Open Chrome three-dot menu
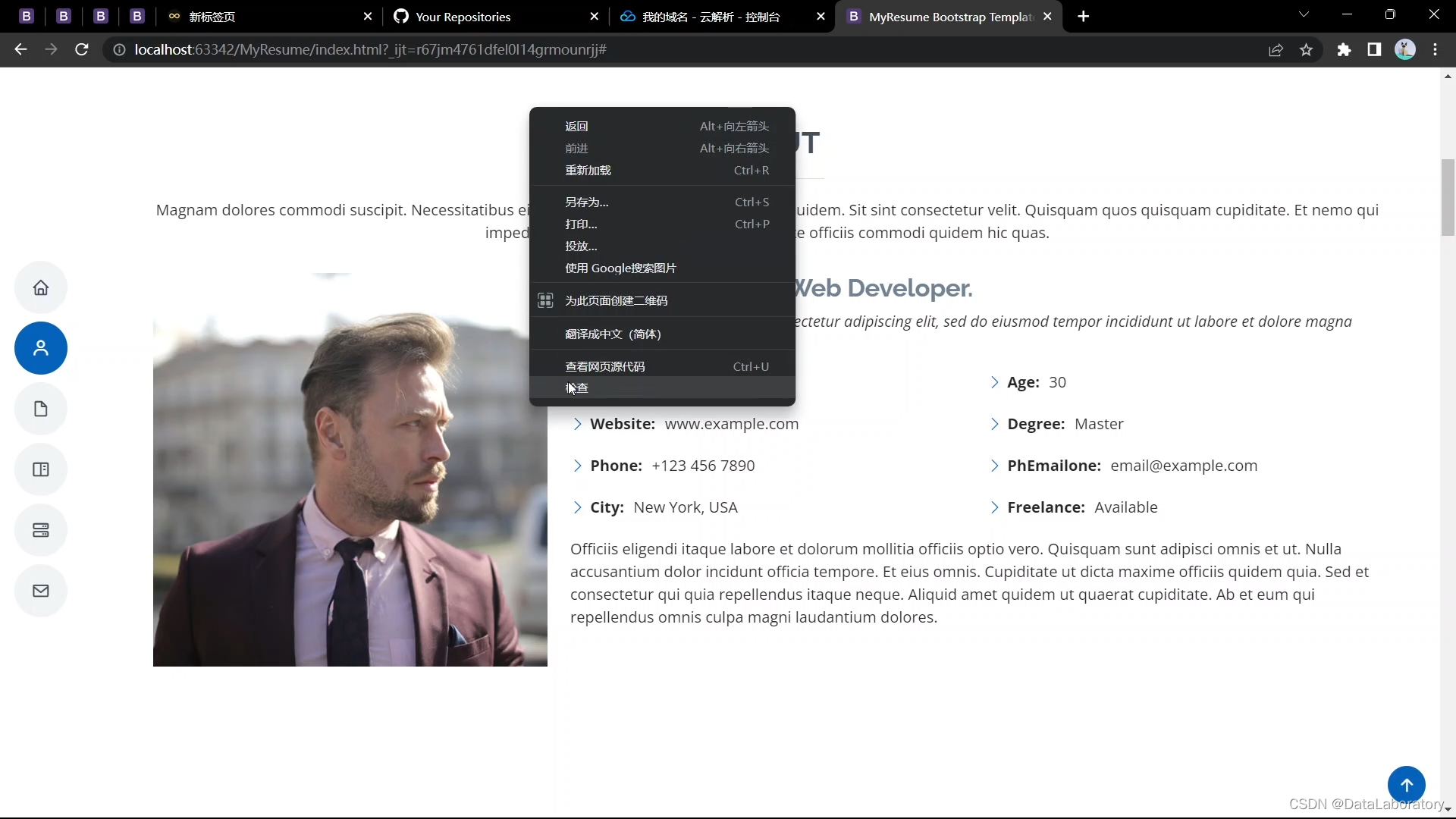Viewport: 1456px width, 819px height. [x=1435, y=50]
